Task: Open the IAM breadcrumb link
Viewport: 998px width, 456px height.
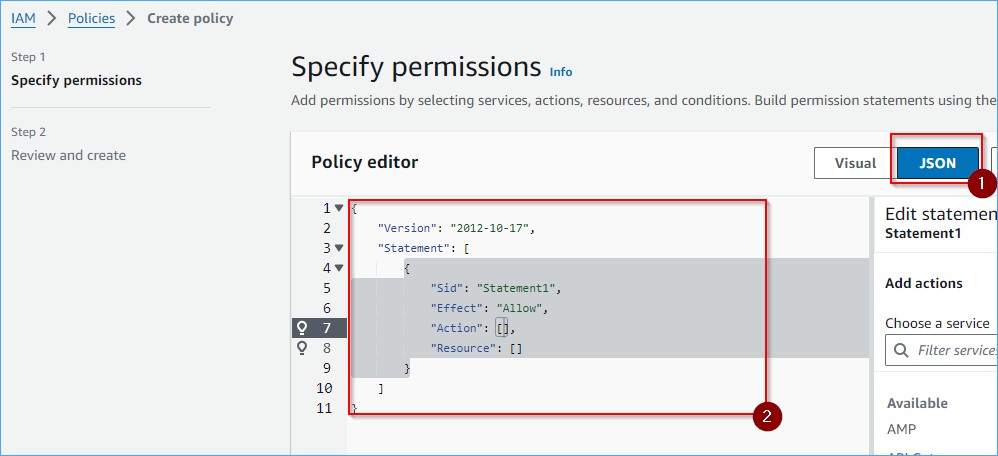Action: point(24,18)
